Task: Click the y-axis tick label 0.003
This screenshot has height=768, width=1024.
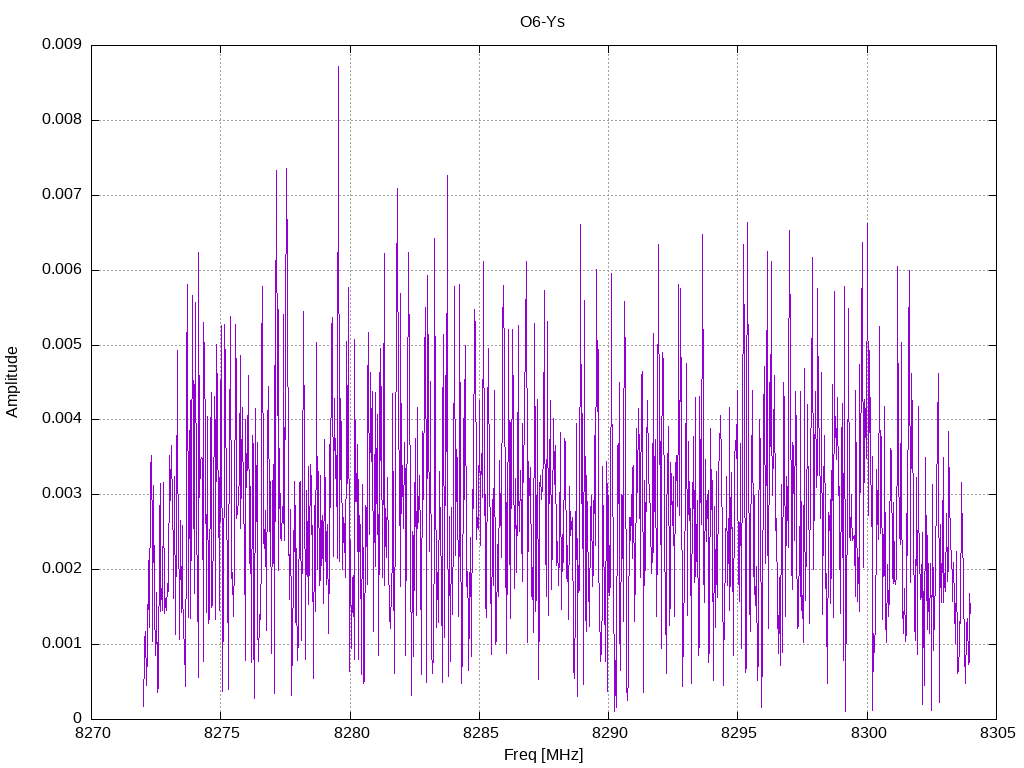Action: point(62,494)
